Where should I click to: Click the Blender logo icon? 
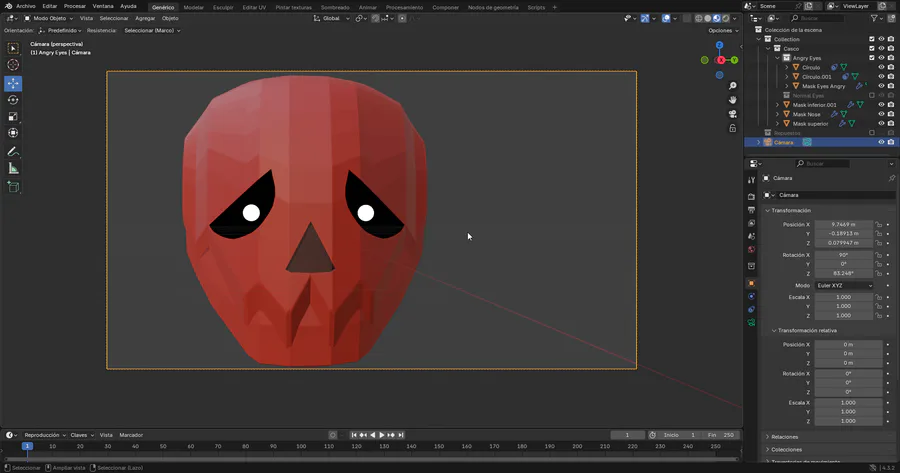[8, 6]
